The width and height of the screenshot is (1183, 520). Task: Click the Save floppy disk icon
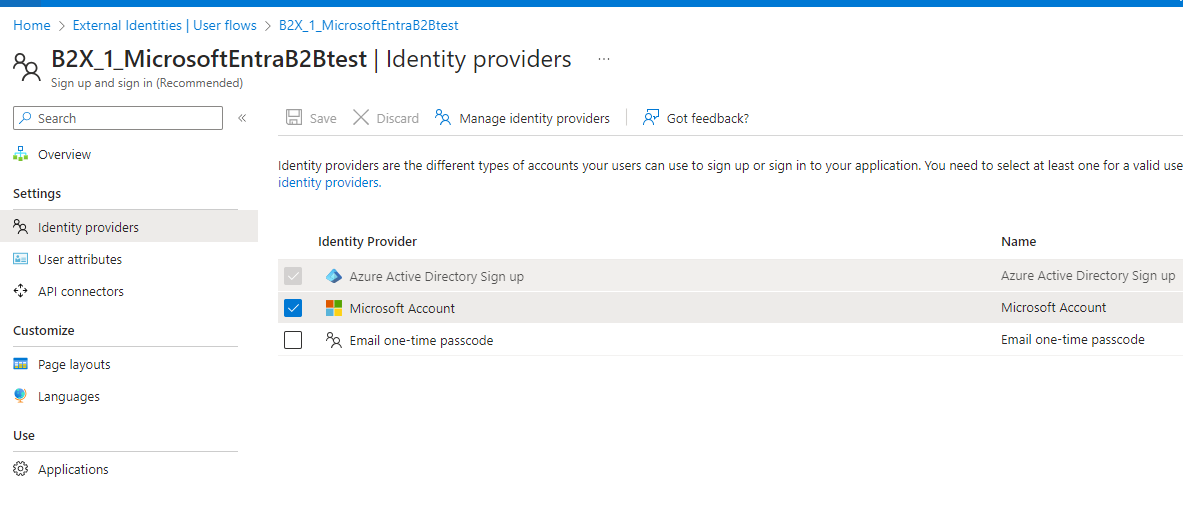coord(293,118)
